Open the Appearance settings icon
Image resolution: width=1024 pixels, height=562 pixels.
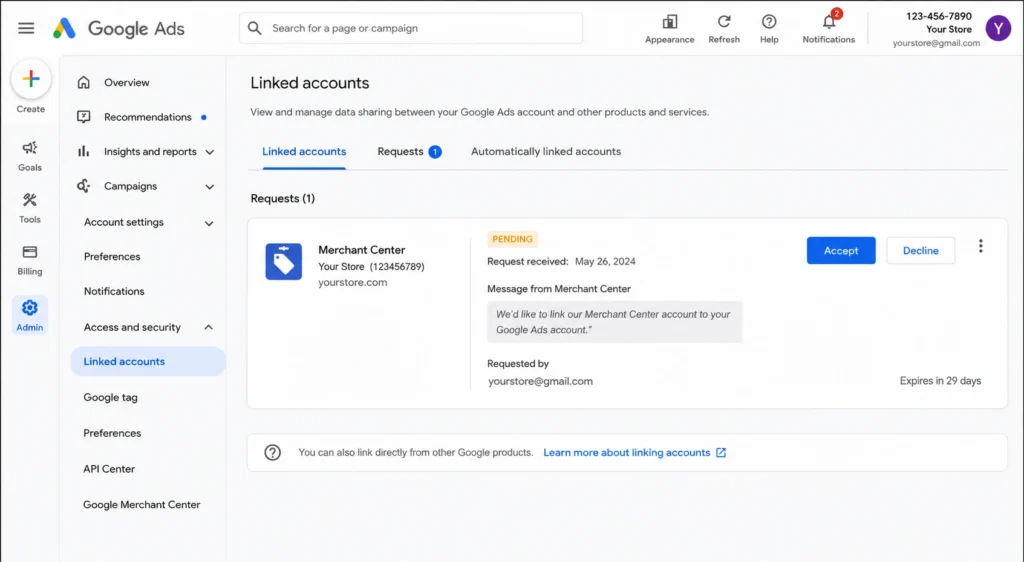[x=669, y=22]
